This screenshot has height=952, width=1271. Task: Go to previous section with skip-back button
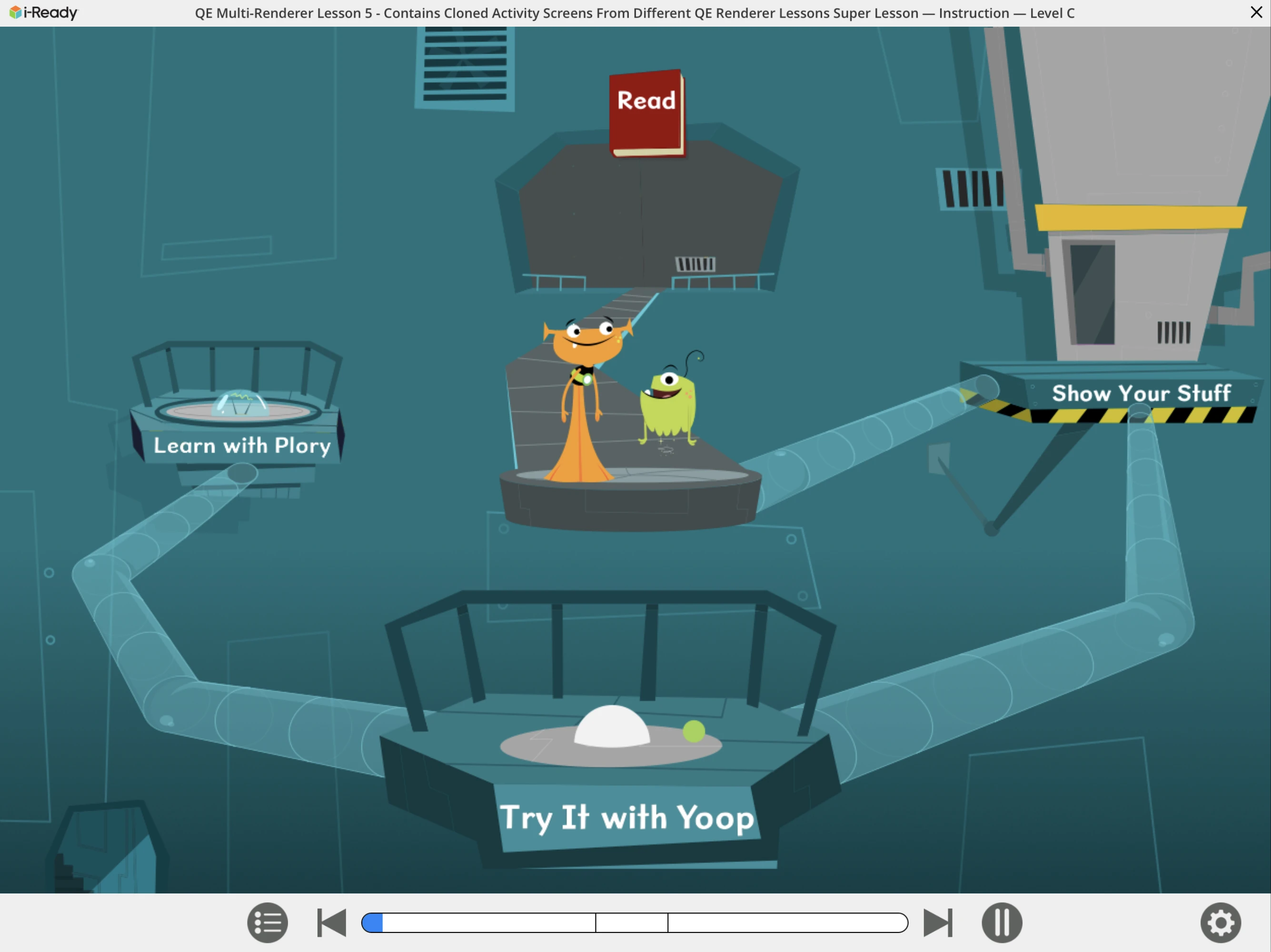331,922
